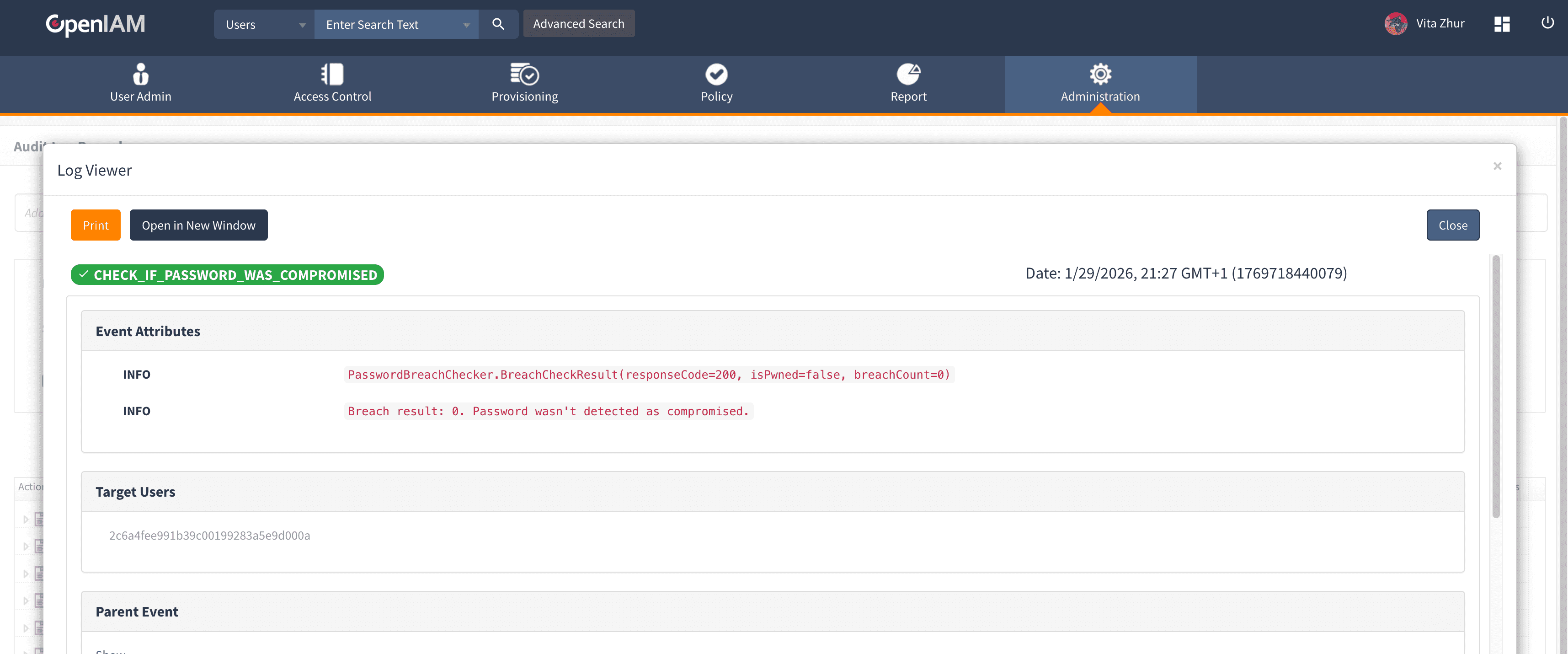Screen dimensions: 1568x654
Task: Click the power logout icon
Action: [1547, 23]
